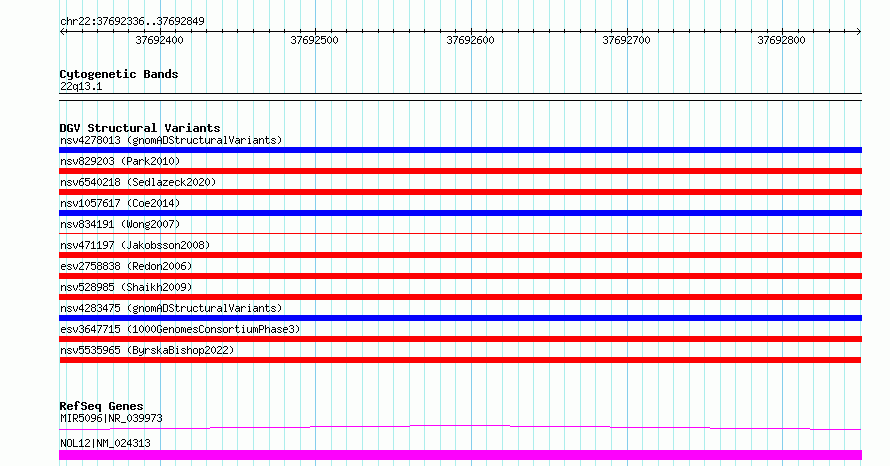Open variant label nsv5535965 (ByrskaBishop2022)
Image resolution: width=890 pixels, height=466 pixels.
point(147,350)
